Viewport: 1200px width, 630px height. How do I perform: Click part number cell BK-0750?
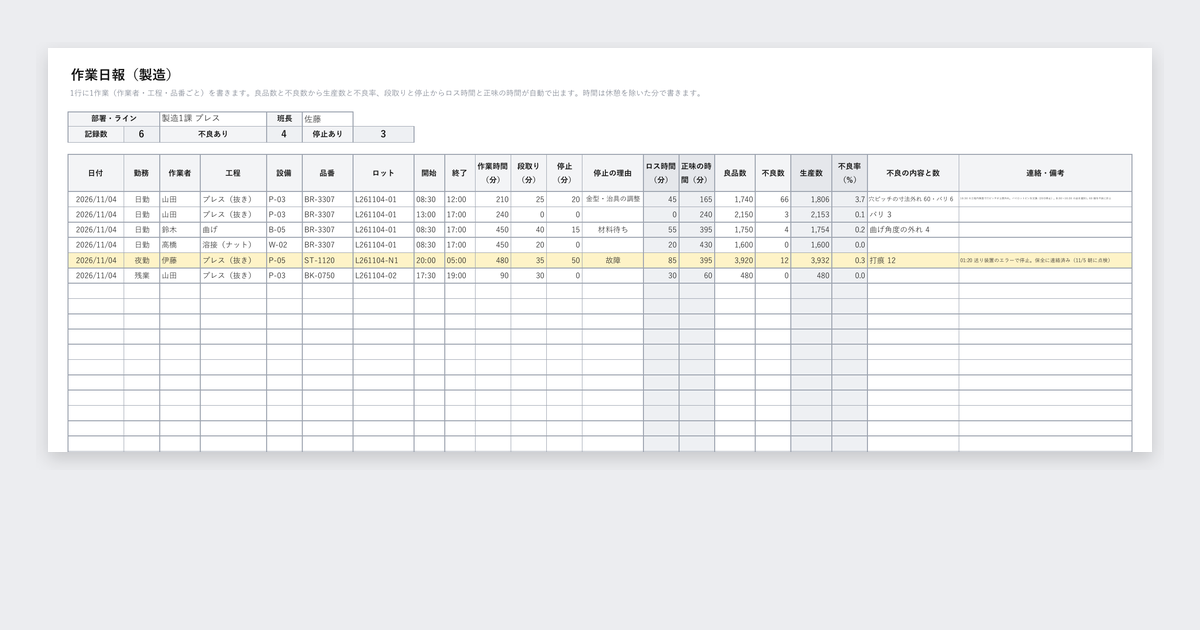[x=327, y=275]
